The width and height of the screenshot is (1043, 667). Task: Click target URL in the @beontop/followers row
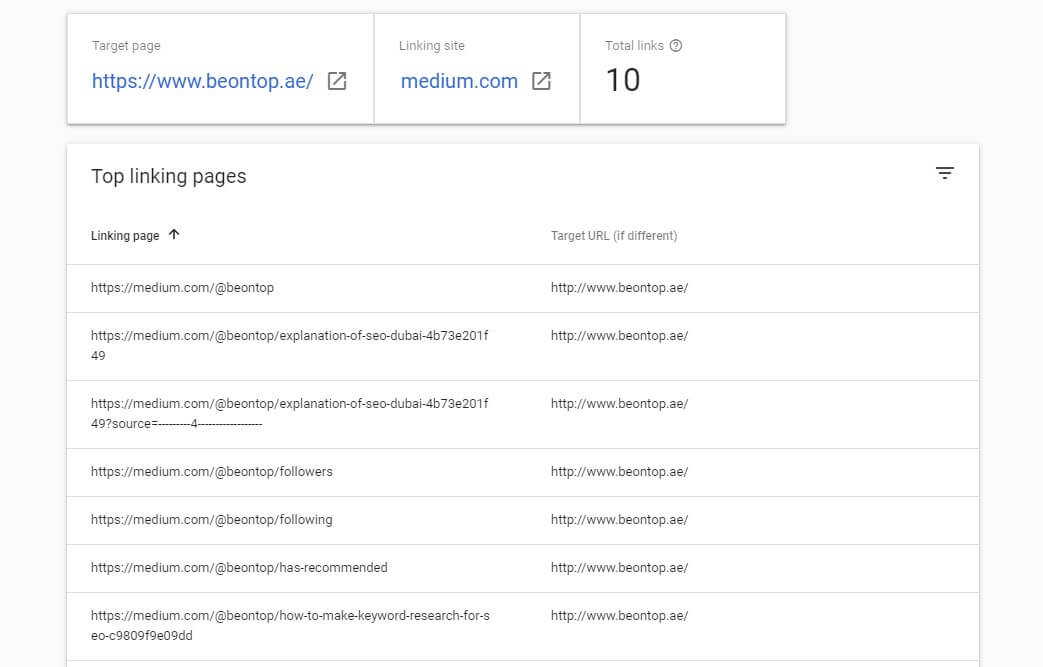point(619,471)
